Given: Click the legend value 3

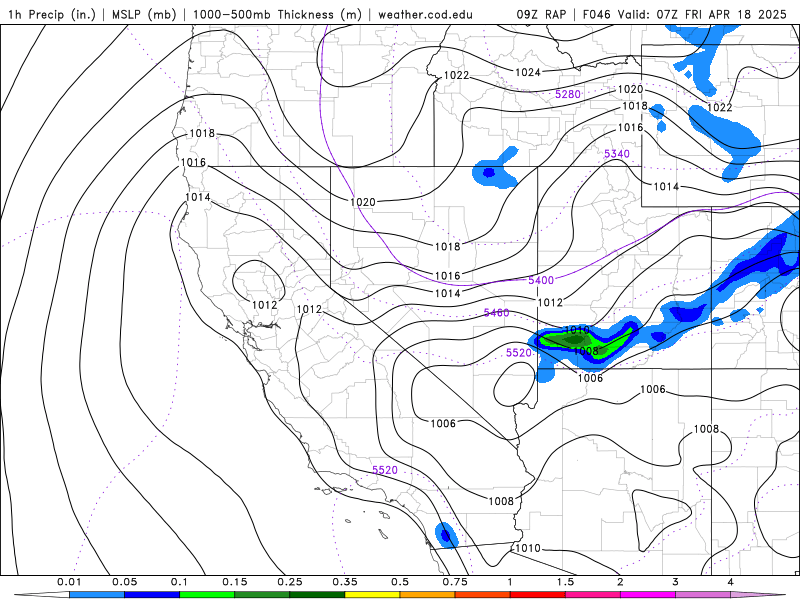Looking at the screenshot, I should (x=675, y=582).
